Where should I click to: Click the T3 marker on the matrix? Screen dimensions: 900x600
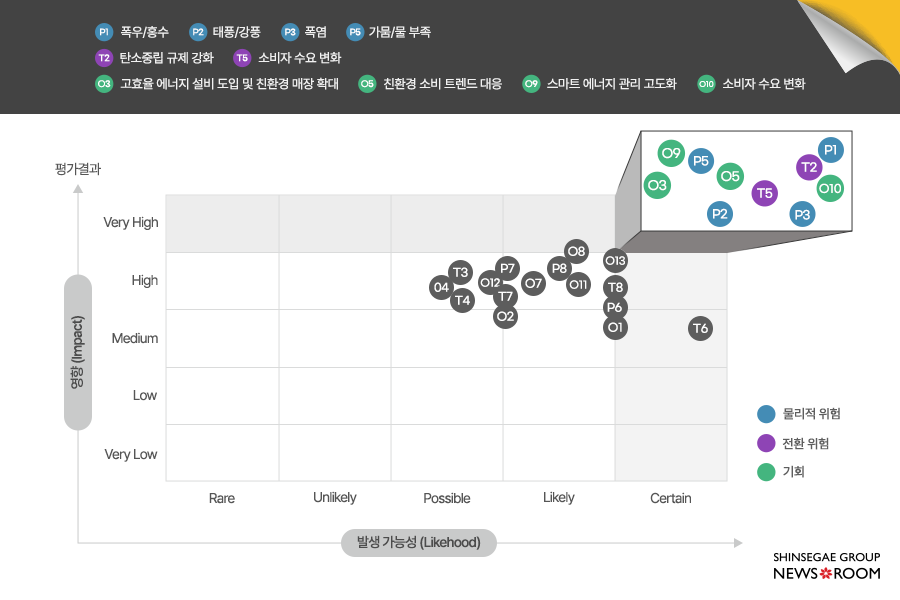click(x=460, y=272)
